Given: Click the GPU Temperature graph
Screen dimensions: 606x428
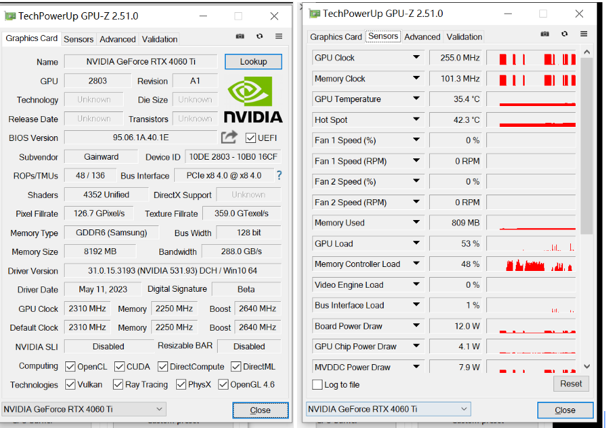Looking at the screenshot, I should 531,99.
